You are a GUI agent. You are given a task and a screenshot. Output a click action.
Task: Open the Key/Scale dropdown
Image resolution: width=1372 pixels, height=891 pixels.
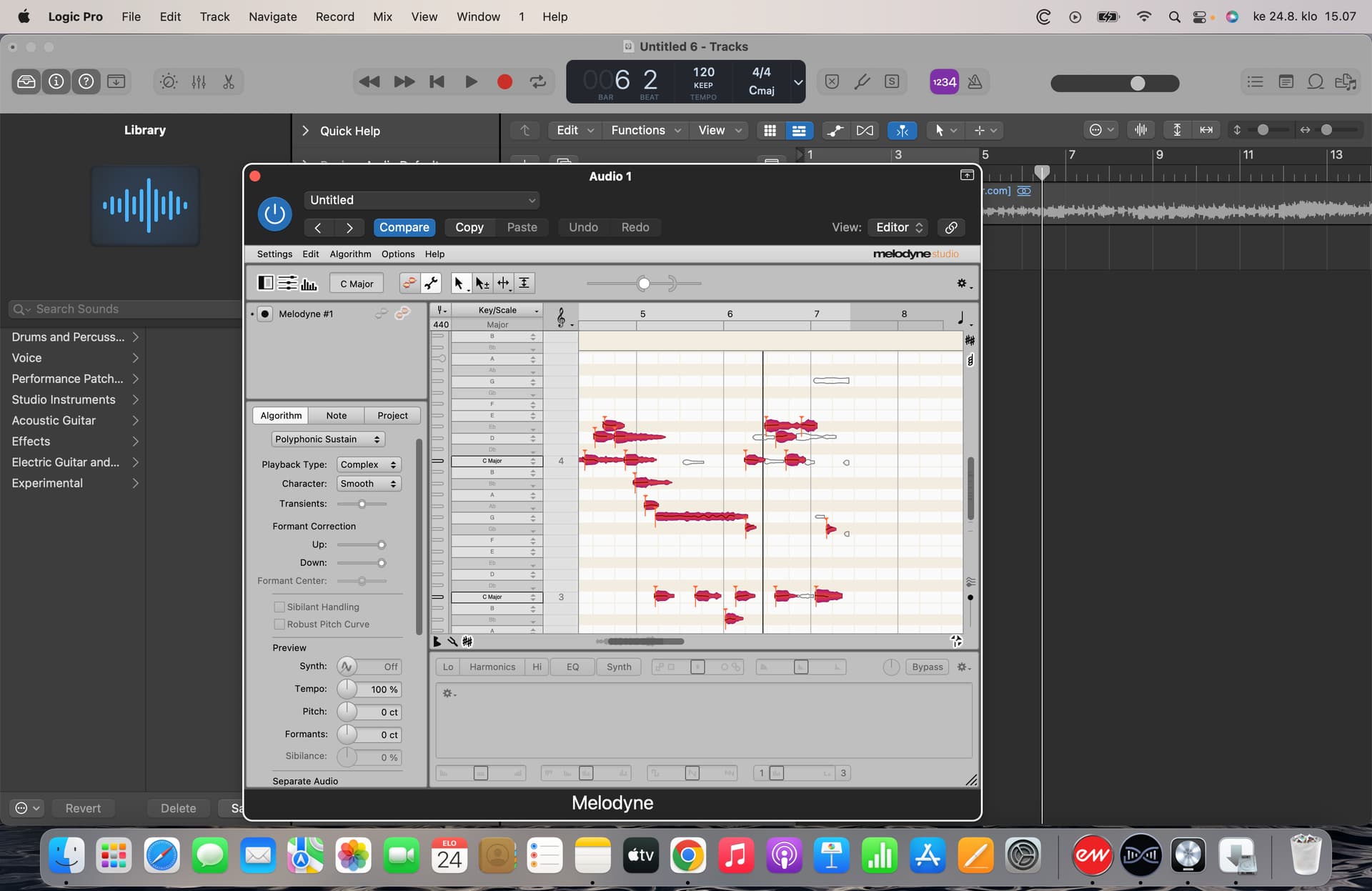click(x=497, y=310)
